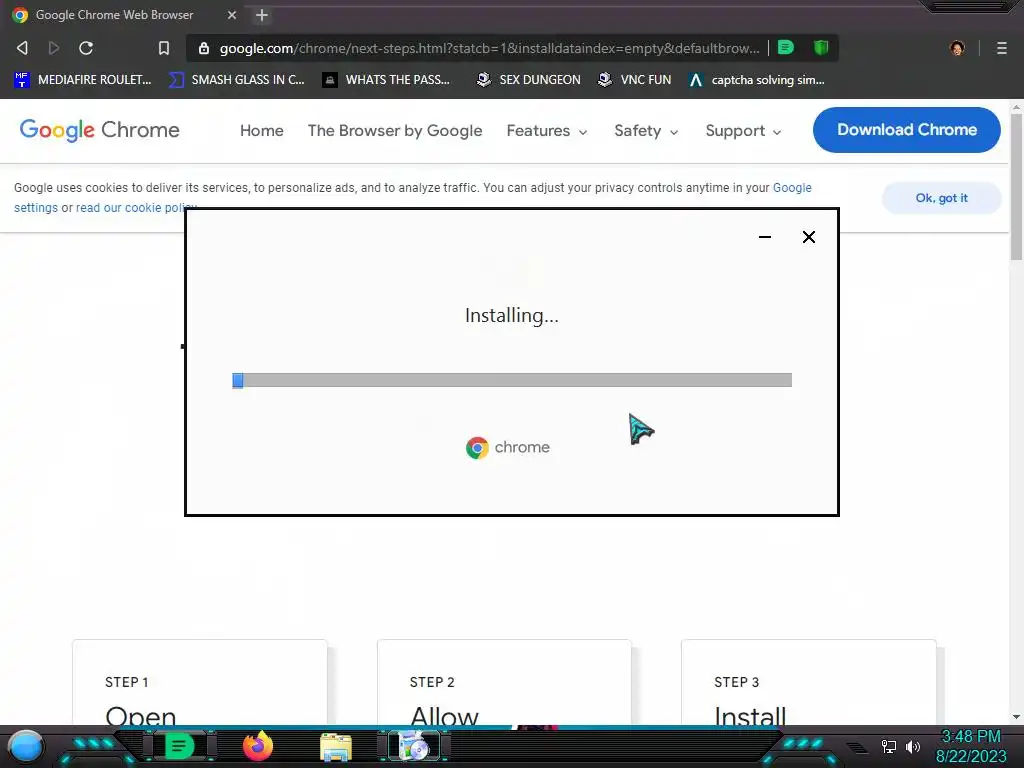Open Firefox from the taskbar
Screen dimensions: 1024x768
(258, 746)
